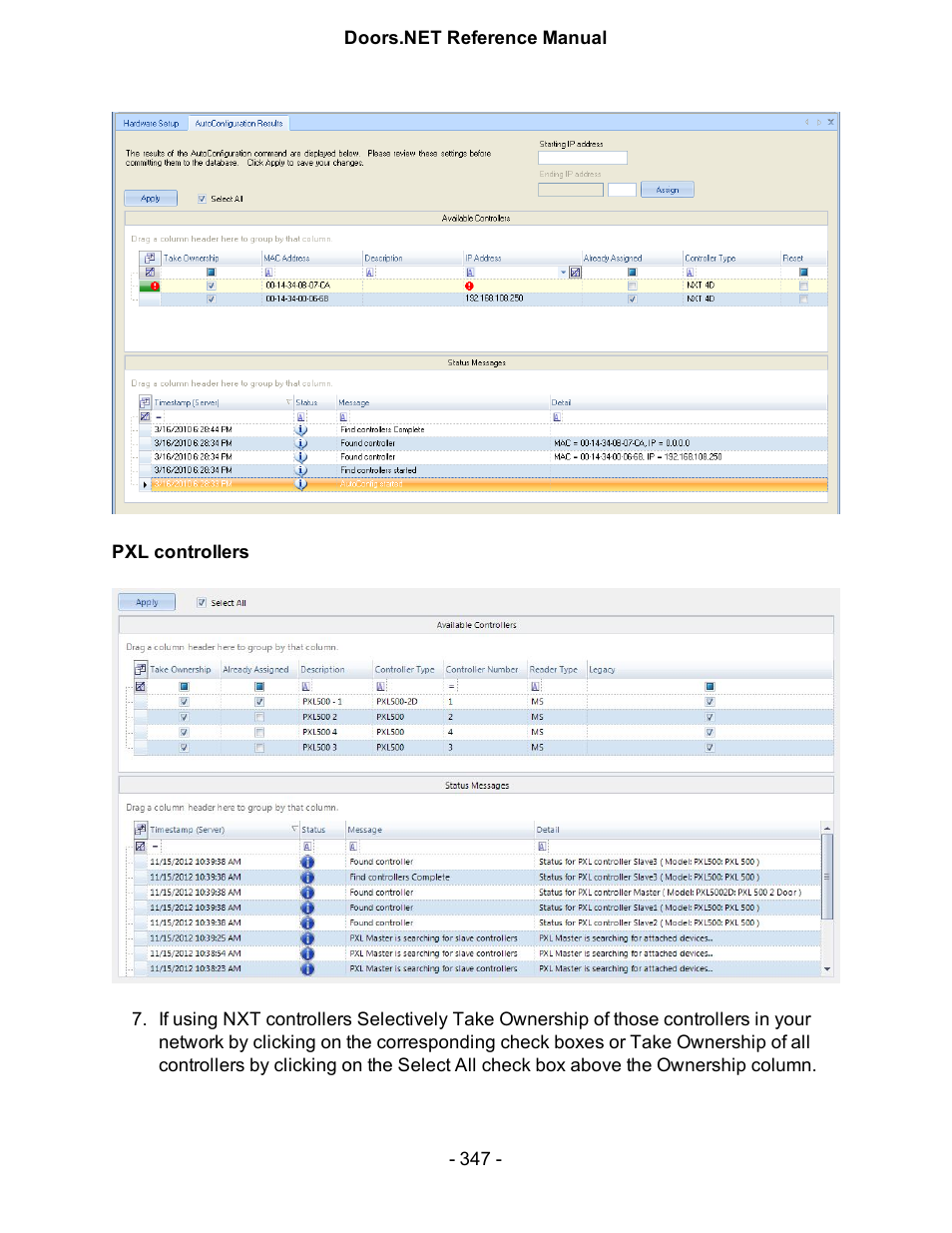Click Controller Type filter operator icon in PXL grid
The width and height of the screenshot is (952, 1233).
tap(380, 686)
